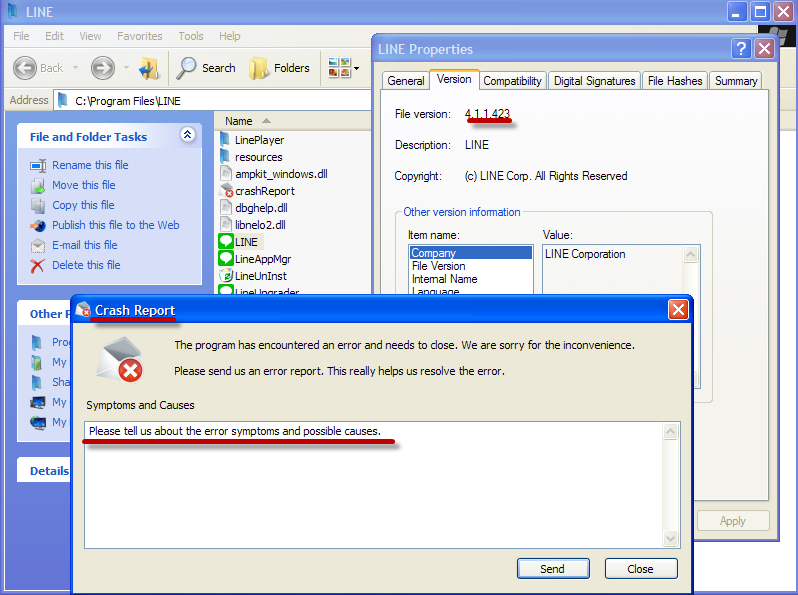This screenshot has width=798, height=595.
Task: Close the Crash Report dialog with red X
Action: coord(678,309)
